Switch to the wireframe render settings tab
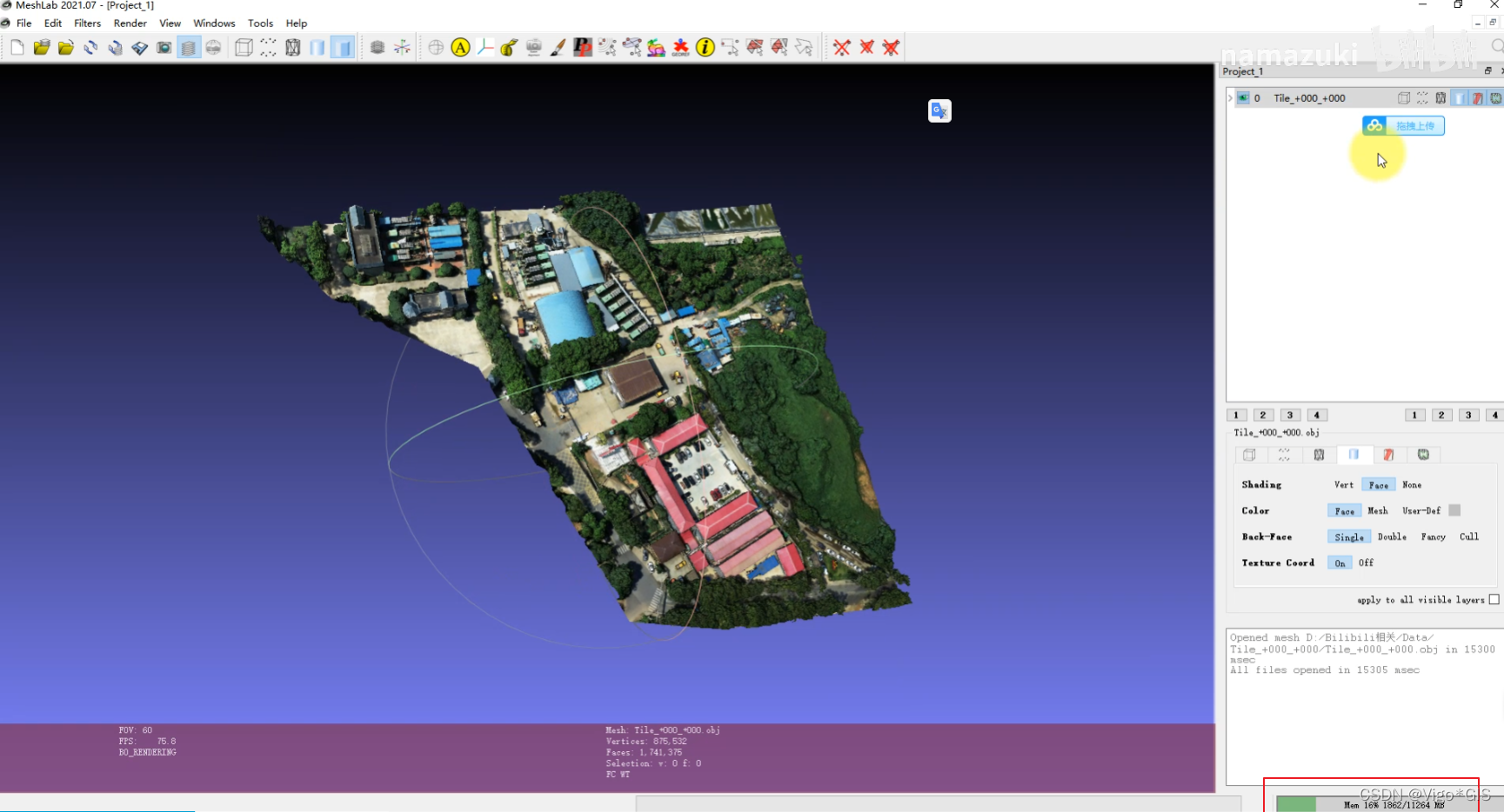The image size is (1504, 812). (x=1319, y=455)
